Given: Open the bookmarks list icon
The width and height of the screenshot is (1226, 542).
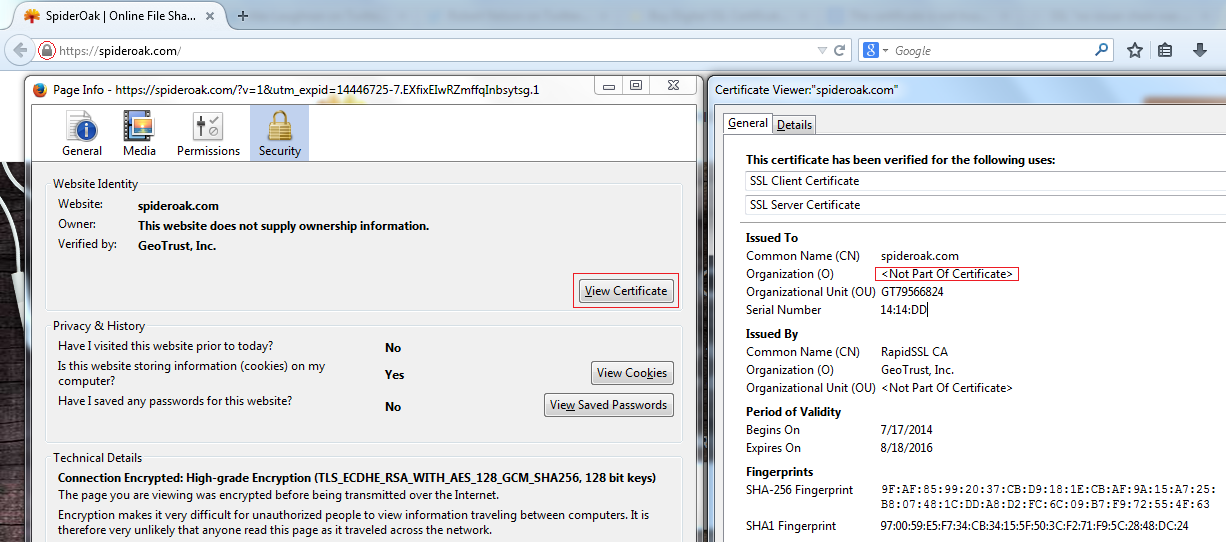Looking at the screenshot, I should [1166, 50].
